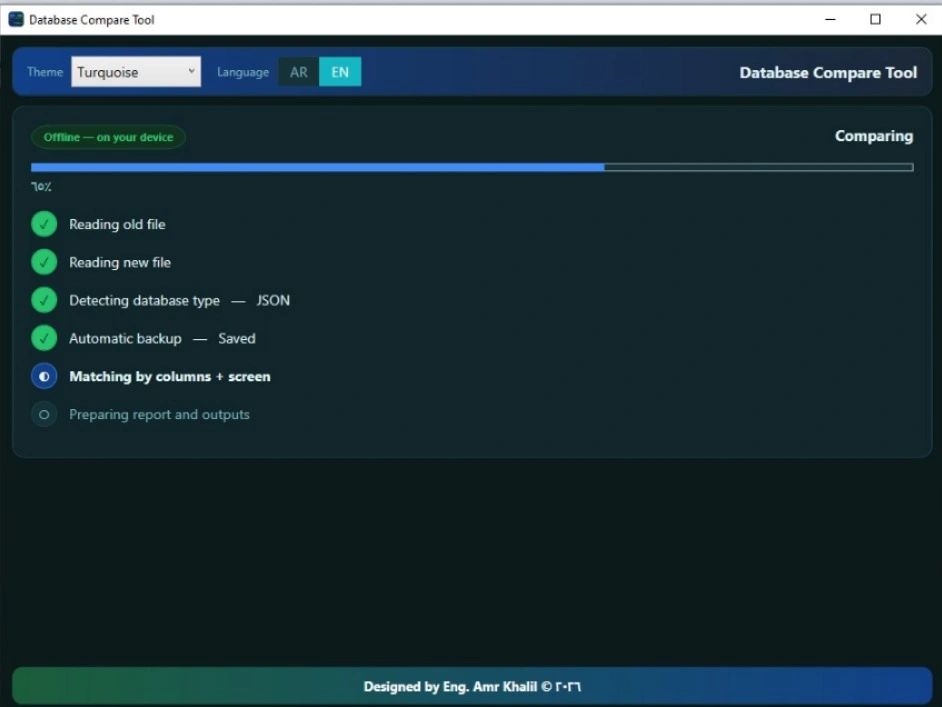942x707 pixels.
Task: Select the EN language button
Action: point(340,72)
